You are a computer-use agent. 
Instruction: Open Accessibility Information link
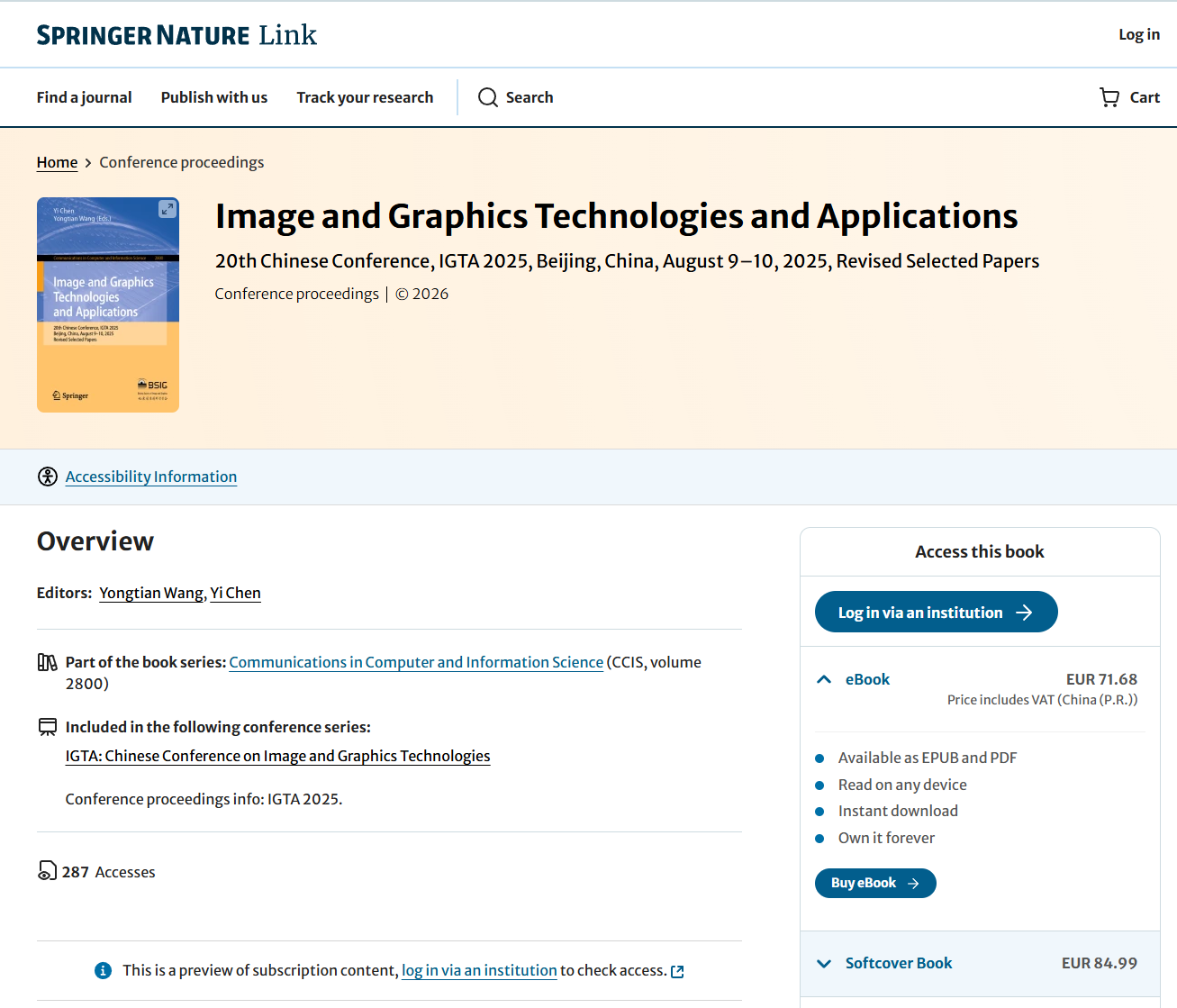coord(151,477)
